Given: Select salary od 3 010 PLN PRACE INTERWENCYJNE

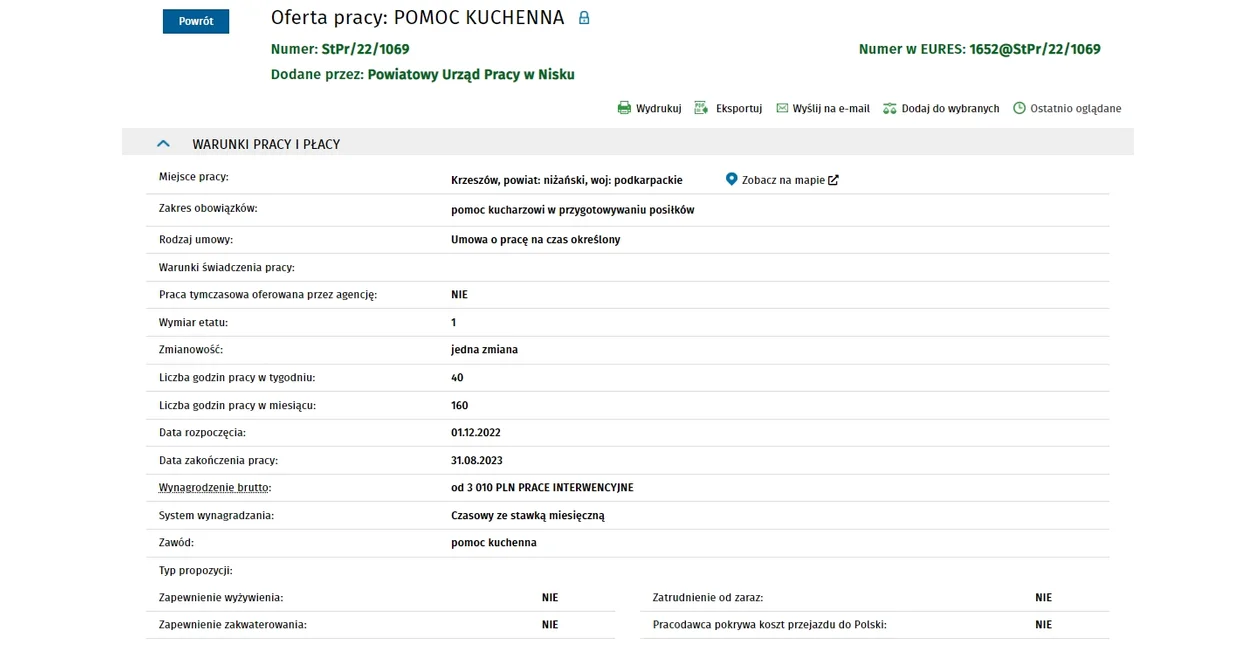Looking at the screenshot, I should pyautogui.click(x=542, y=488).
